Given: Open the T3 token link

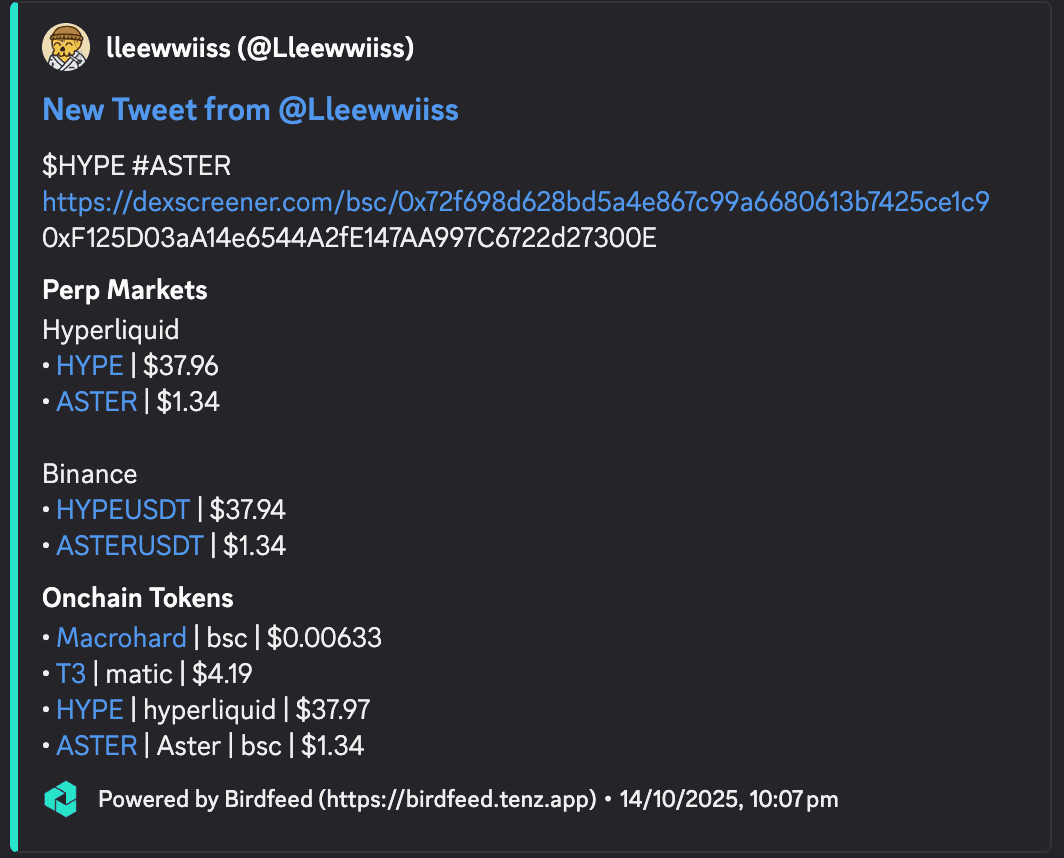Looking at the screenshot, I should [70, 673].
